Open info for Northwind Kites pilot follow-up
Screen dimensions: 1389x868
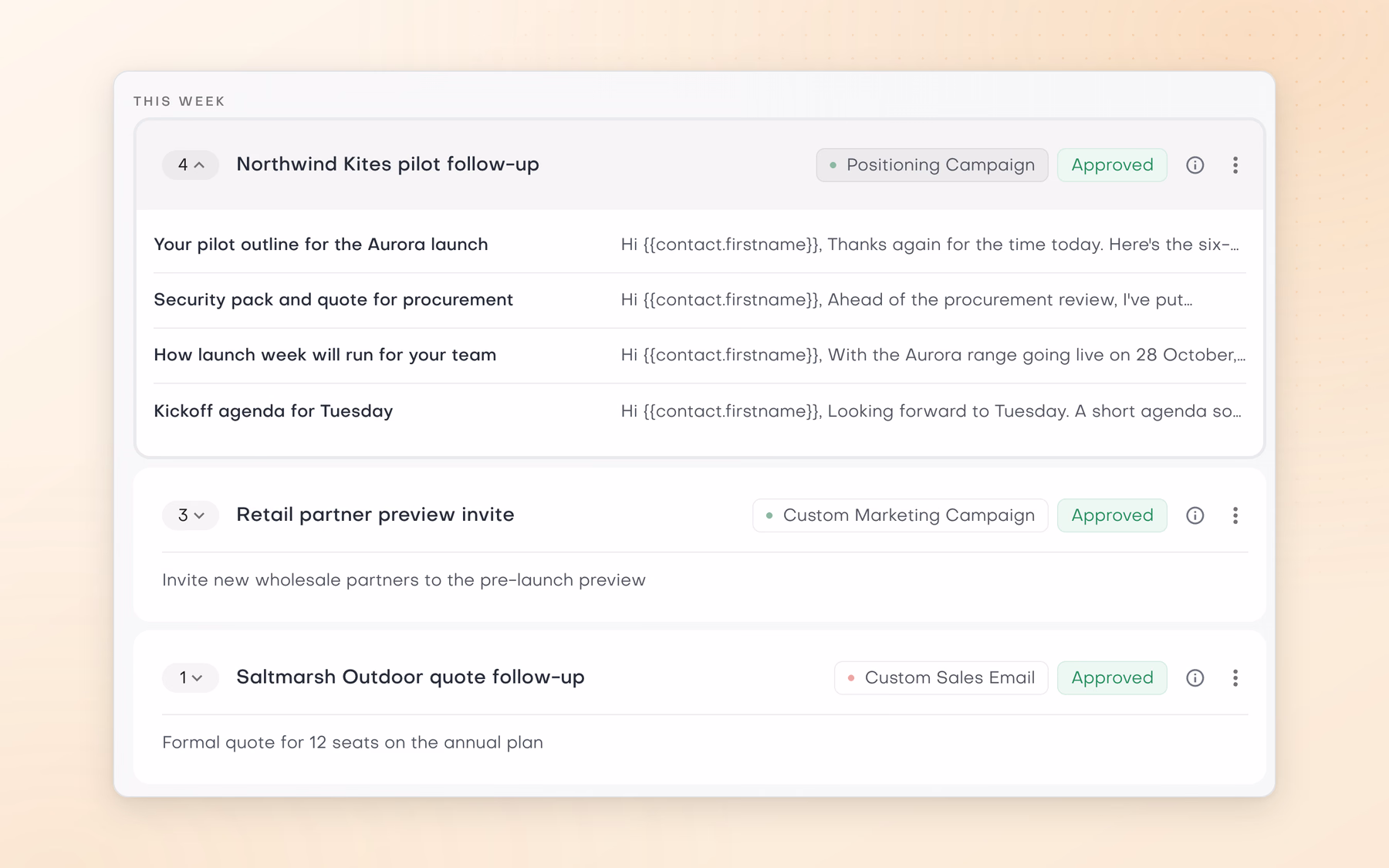[x=1195, y=165]
